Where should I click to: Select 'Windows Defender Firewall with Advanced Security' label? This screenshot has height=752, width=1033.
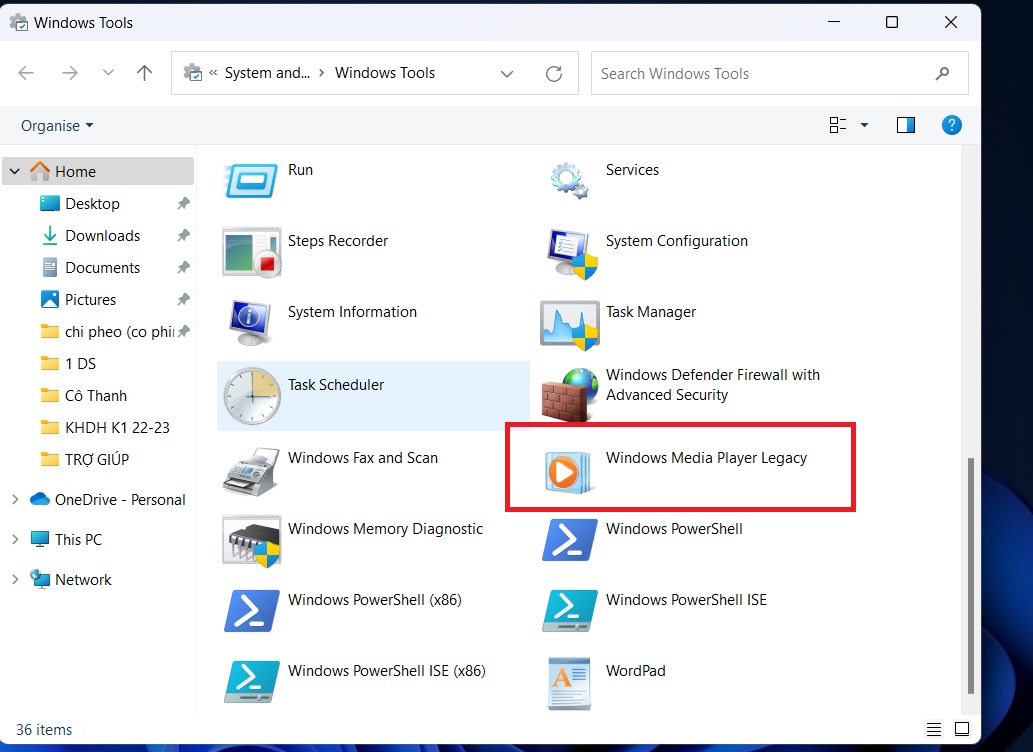713,385
